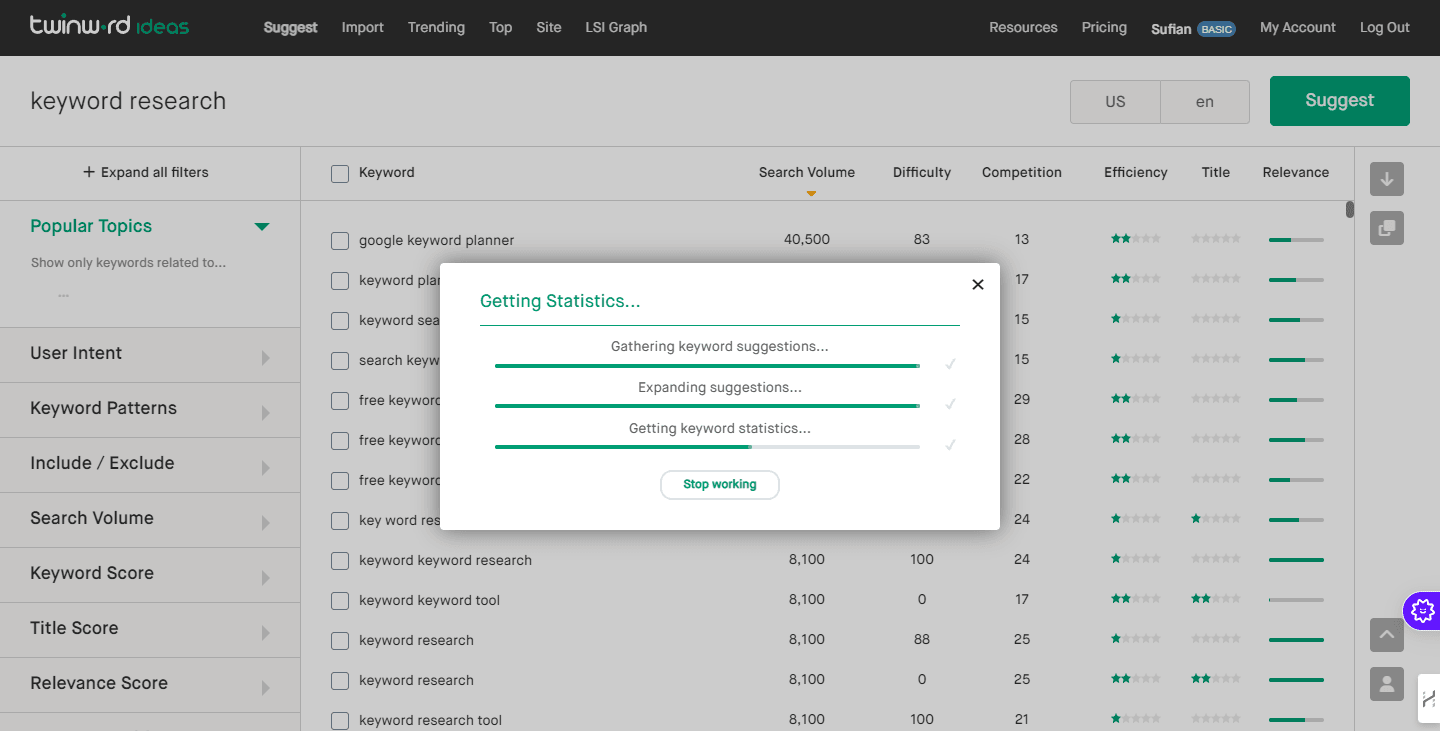Close the Getting Statistics dialog

click(x=978, y=284)
